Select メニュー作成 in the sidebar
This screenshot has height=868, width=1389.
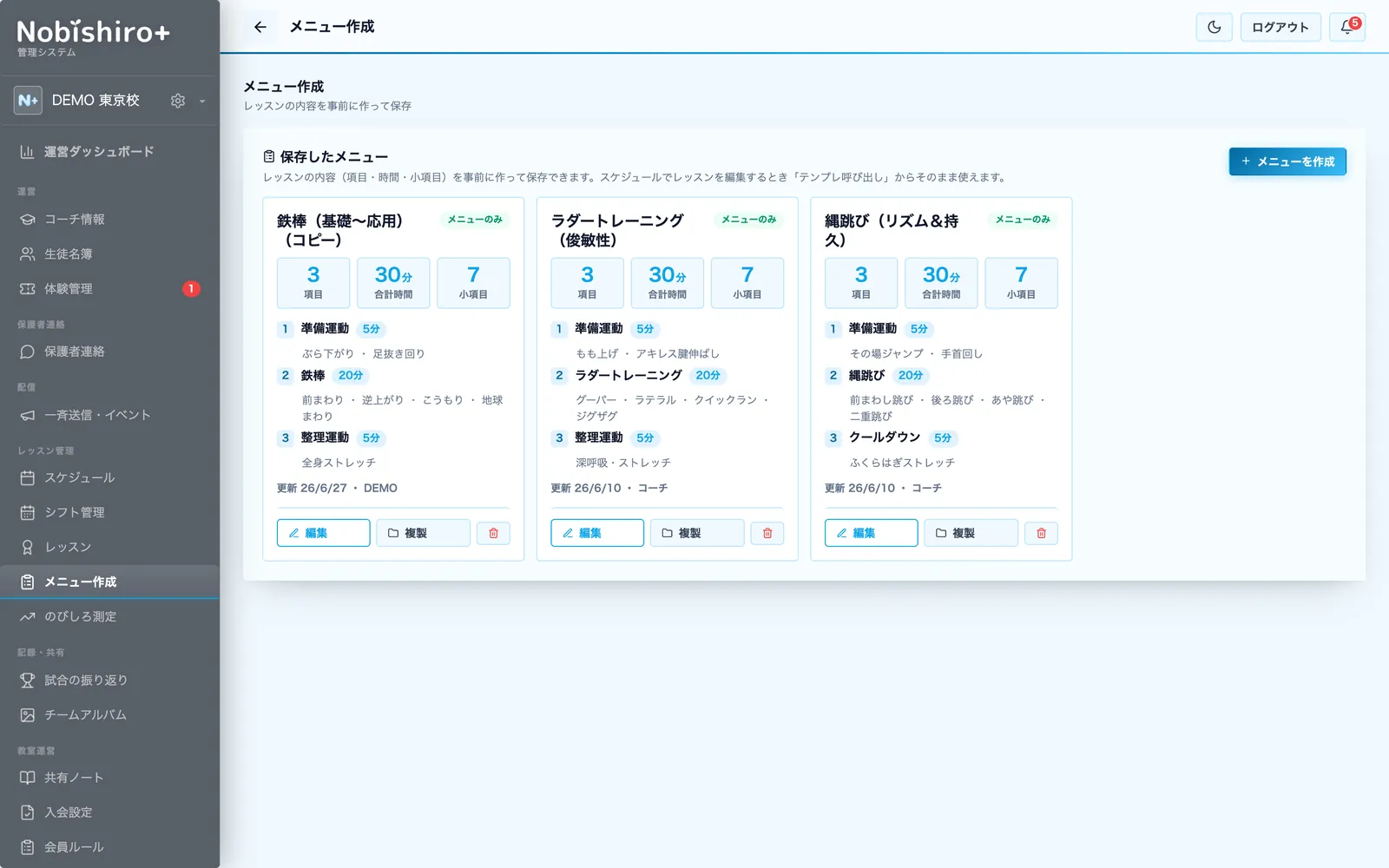[109, 582]
